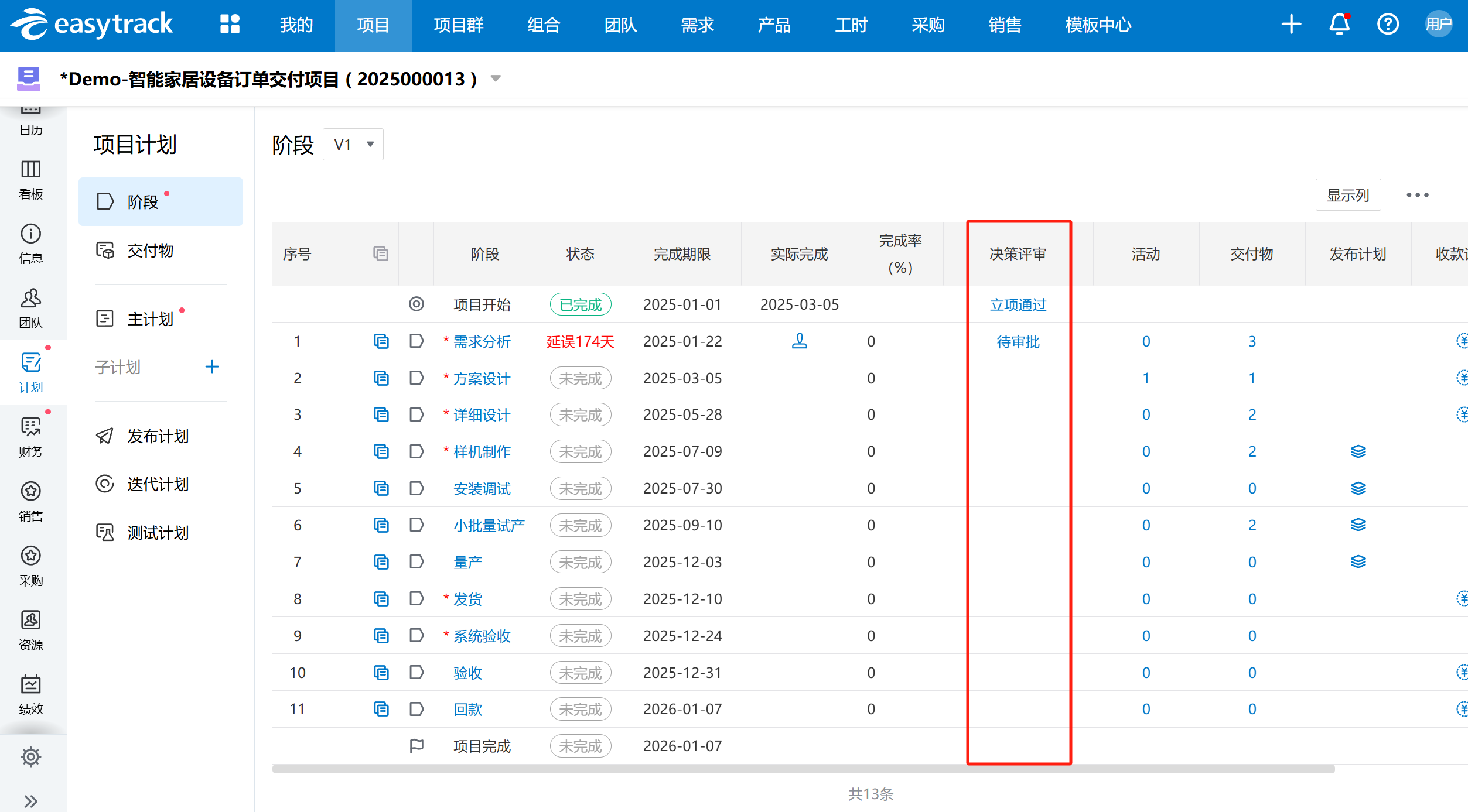Click the stamp icon in 需求分析 实际完成 column

click(x=800, y=341)
